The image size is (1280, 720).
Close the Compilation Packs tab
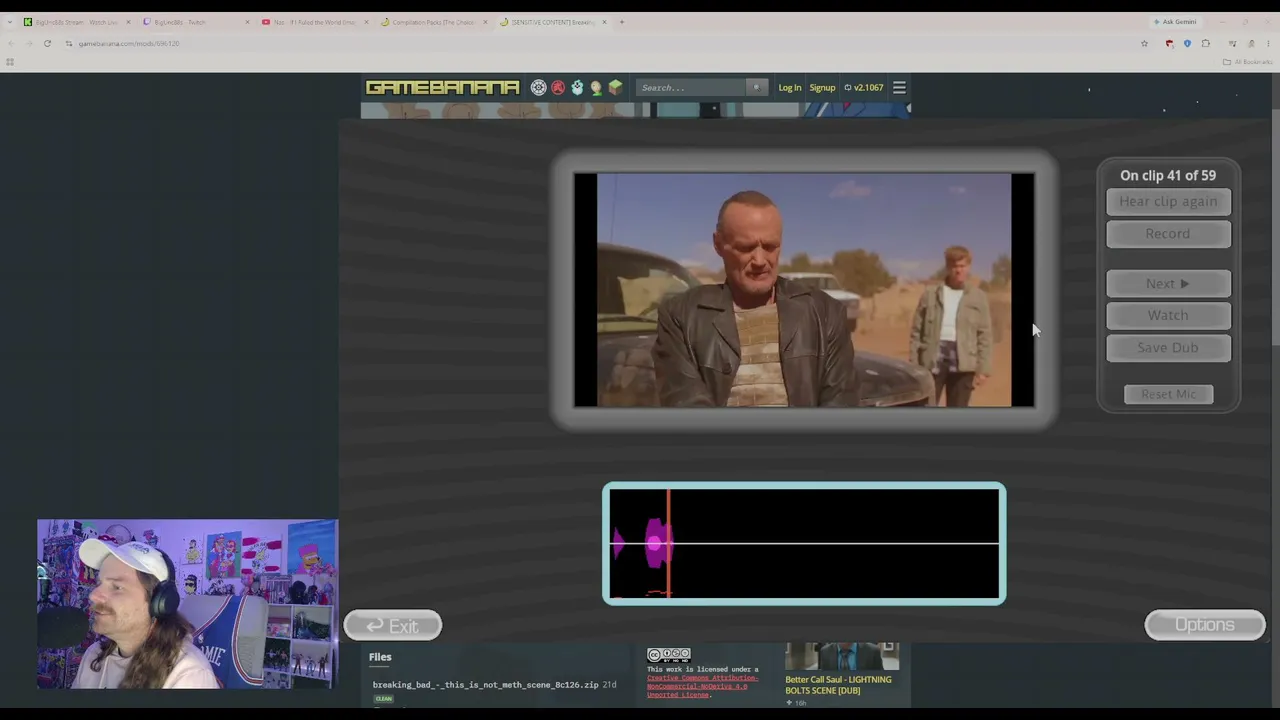(x=485, y=22)
